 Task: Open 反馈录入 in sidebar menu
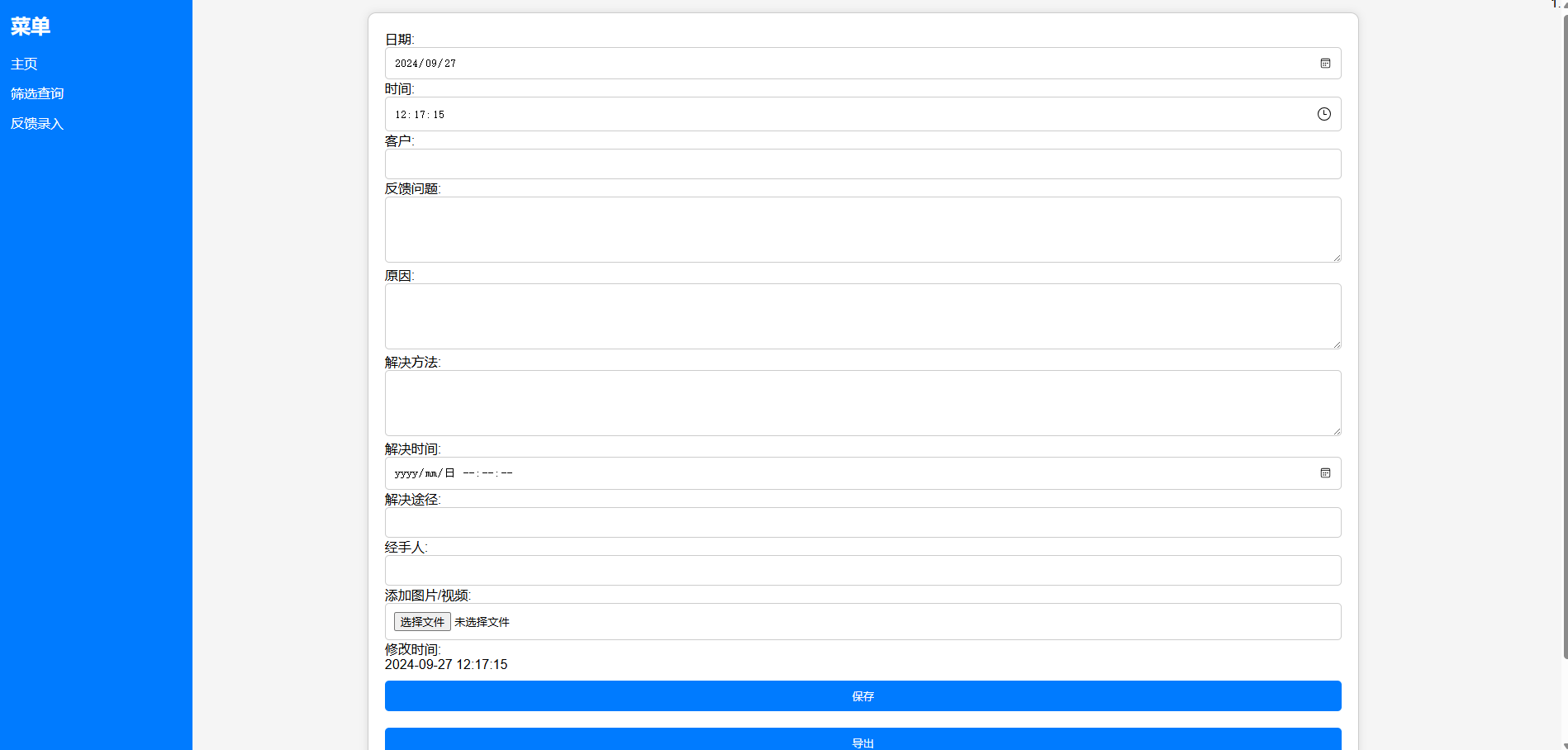tap(37, 123)
